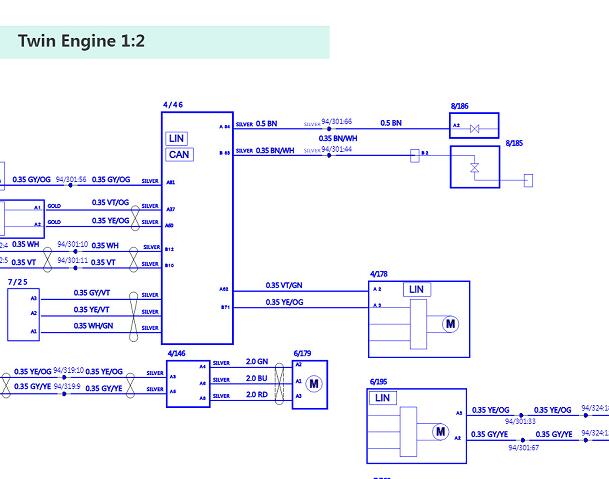Select the LIN label inside module 4/46
The height and width of the screenshot is (479, 609).
pos(176,138)
